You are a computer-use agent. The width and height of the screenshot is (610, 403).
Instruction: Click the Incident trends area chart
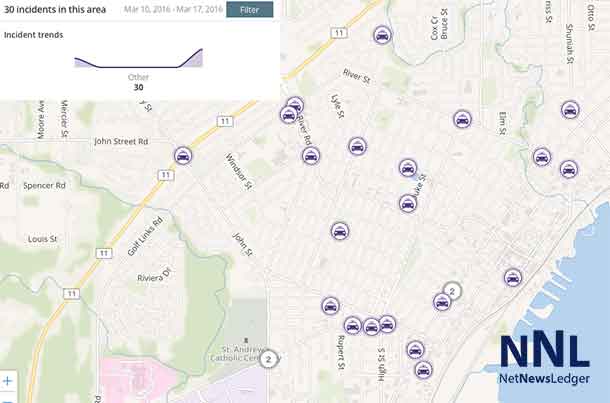pyautogui.click(x=138, y=58)
